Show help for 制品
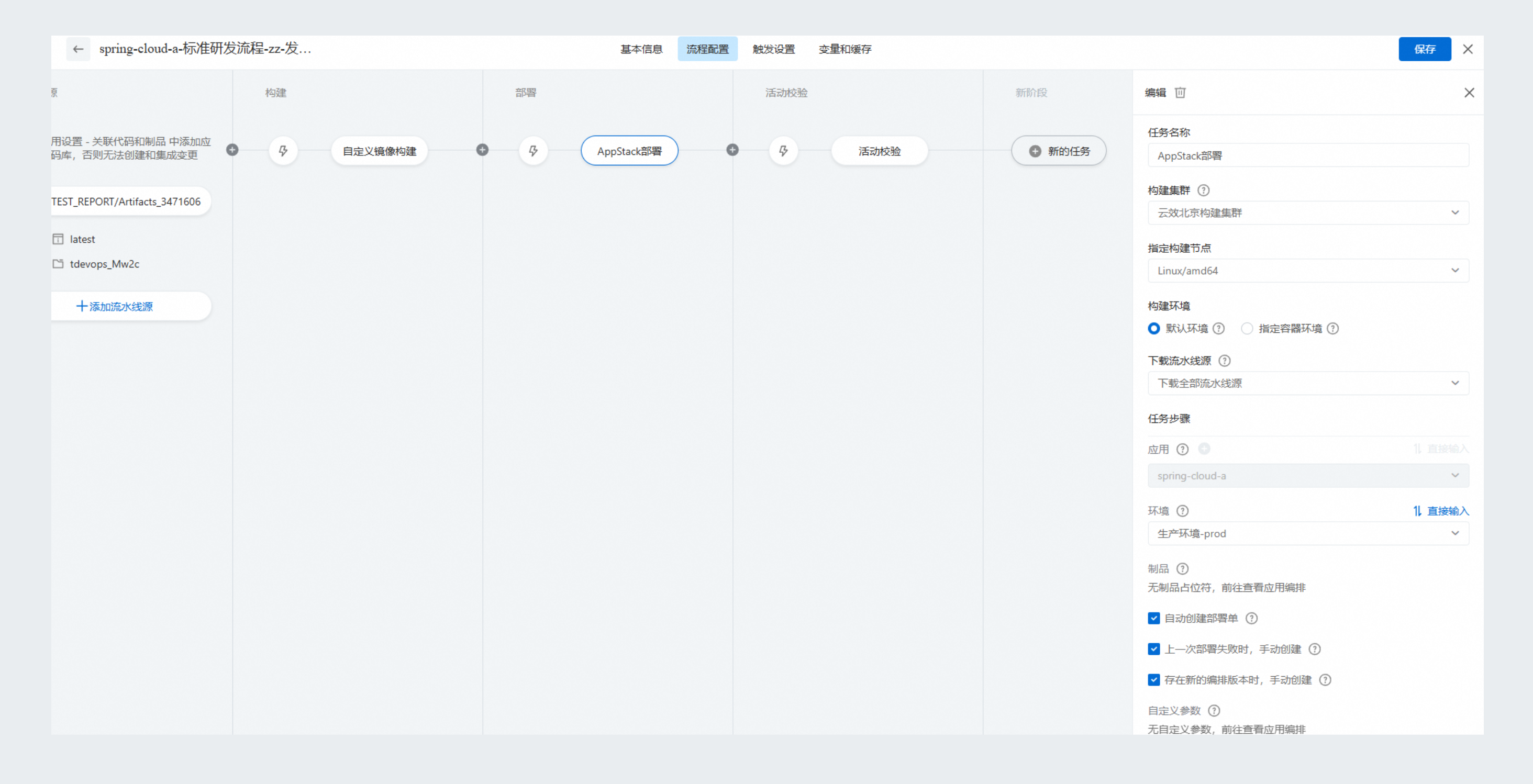Viewport: 1533px width, 784px height. click(1183, 569)
